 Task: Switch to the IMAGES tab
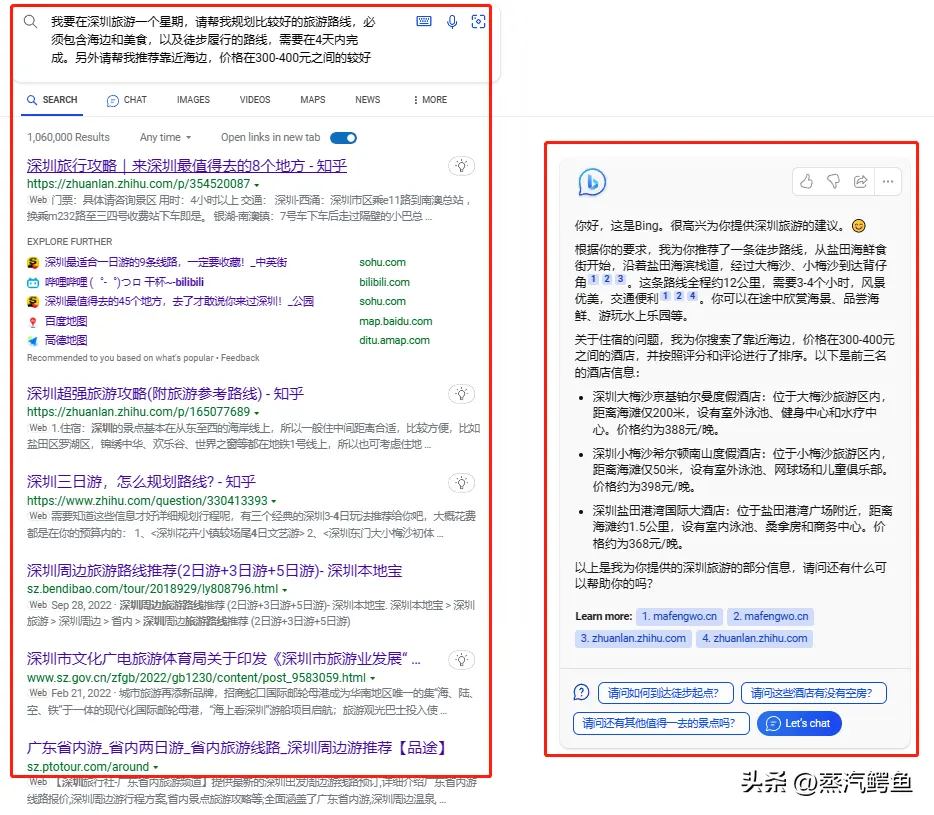point(194,99)
